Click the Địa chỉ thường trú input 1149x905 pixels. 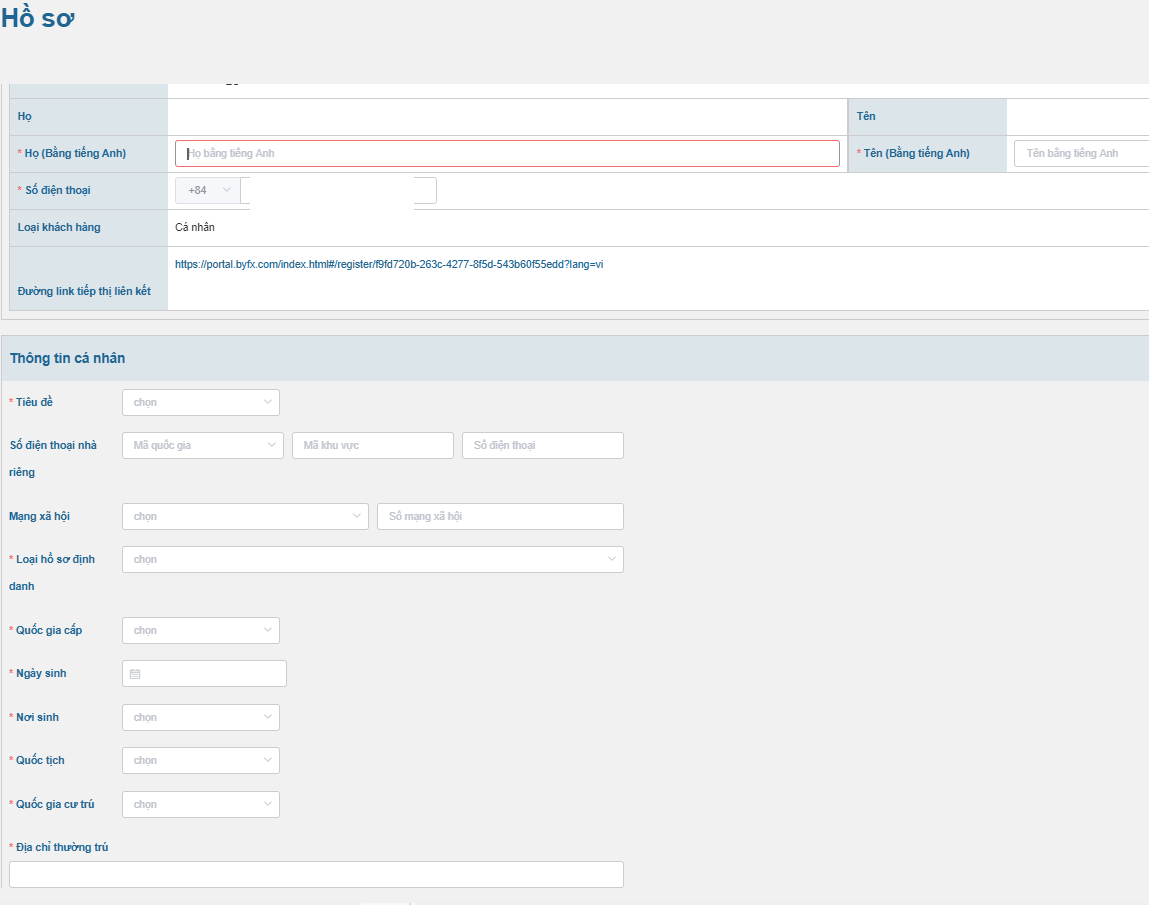[x=317, y=875]
